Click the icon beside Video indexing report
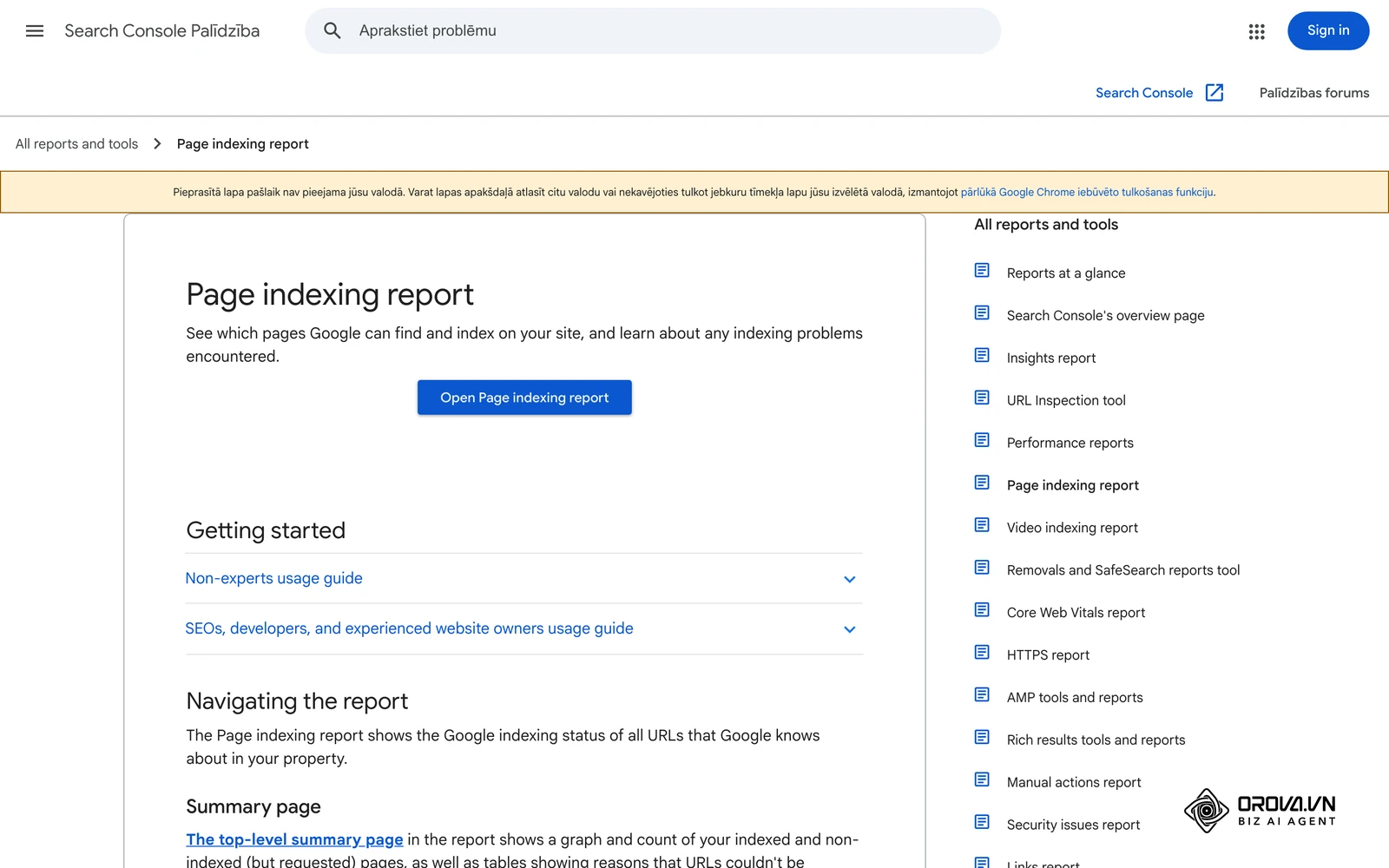This screenshot has width=1389, height=868. pyautogui.click(x=982, y=526)
